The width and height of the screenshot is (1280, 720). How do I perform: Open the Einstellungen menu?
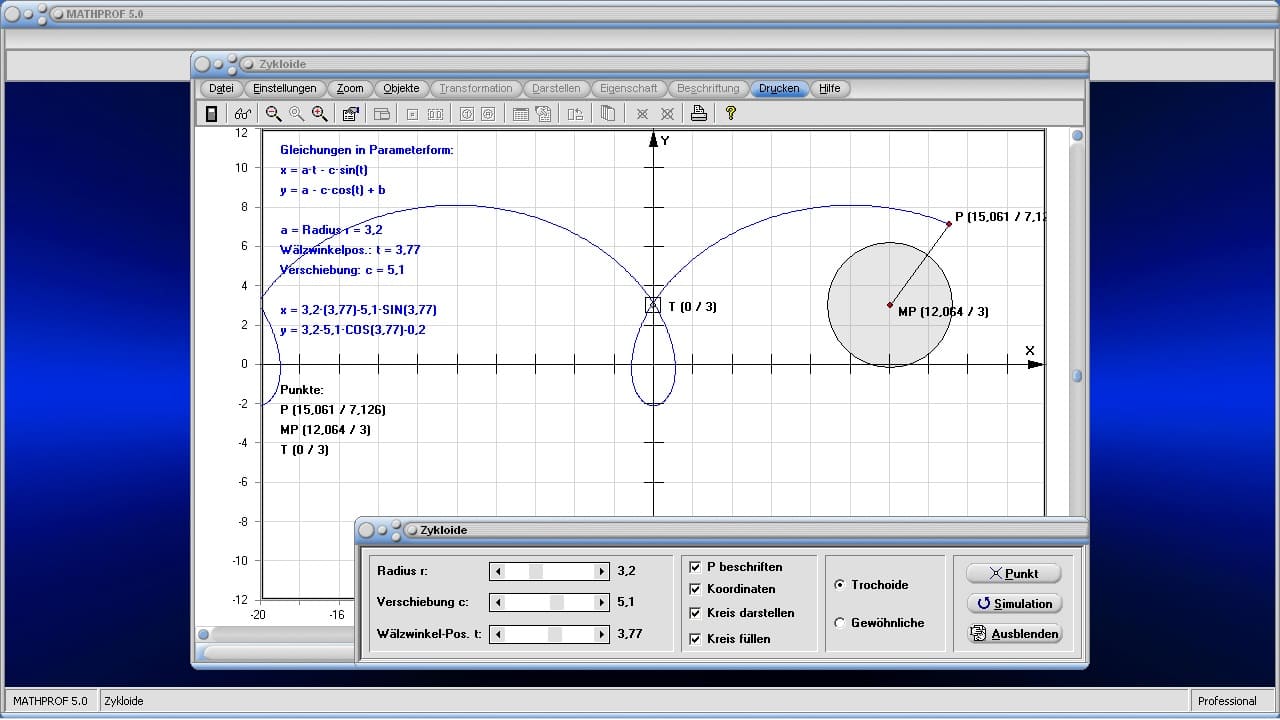(x=285, y=88)
